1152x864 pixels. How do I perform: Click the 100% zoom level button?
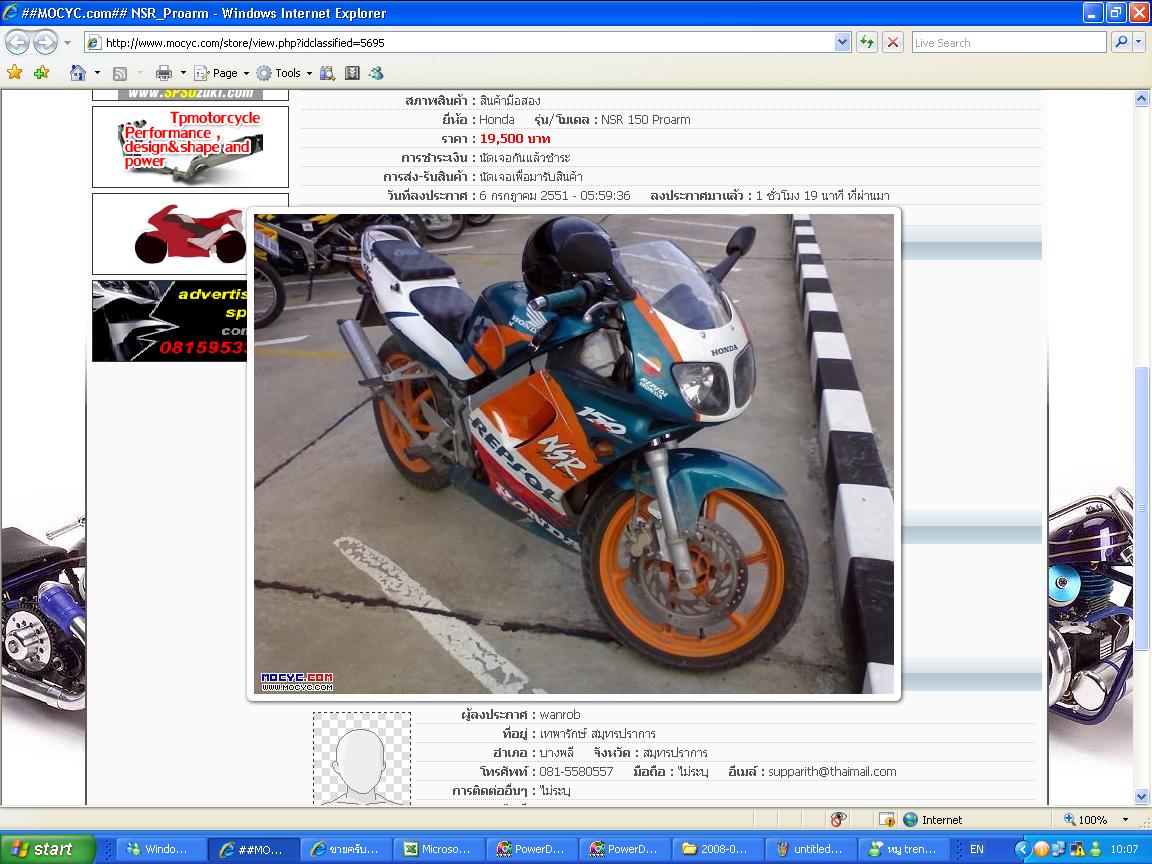(x=1085, y=820)
